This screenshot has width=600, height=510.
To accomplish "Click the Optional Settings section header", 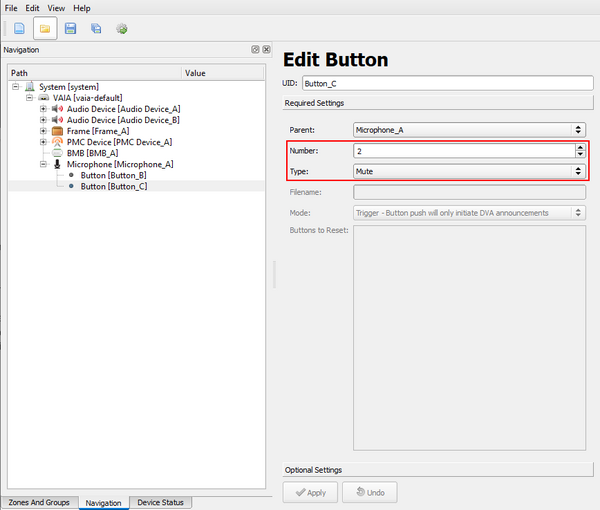I will click(x=435, y=470).
